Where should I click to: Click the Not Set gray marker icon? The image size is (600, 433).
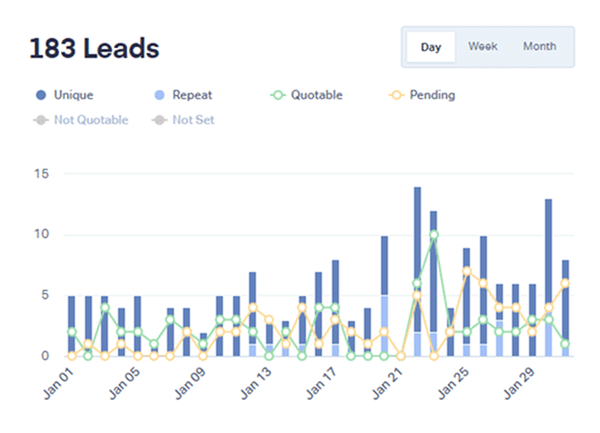tap(158, 120)
